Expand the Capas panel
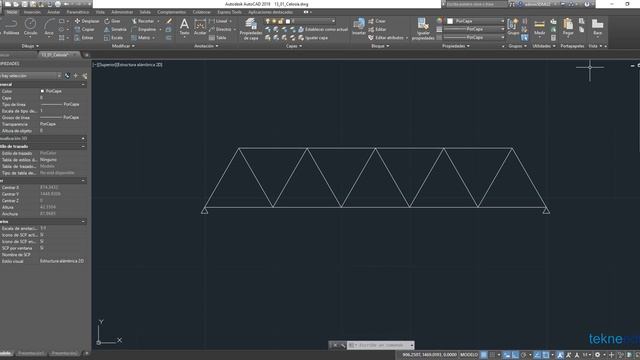The image size is (640, 360). click(x=294, y=46)
